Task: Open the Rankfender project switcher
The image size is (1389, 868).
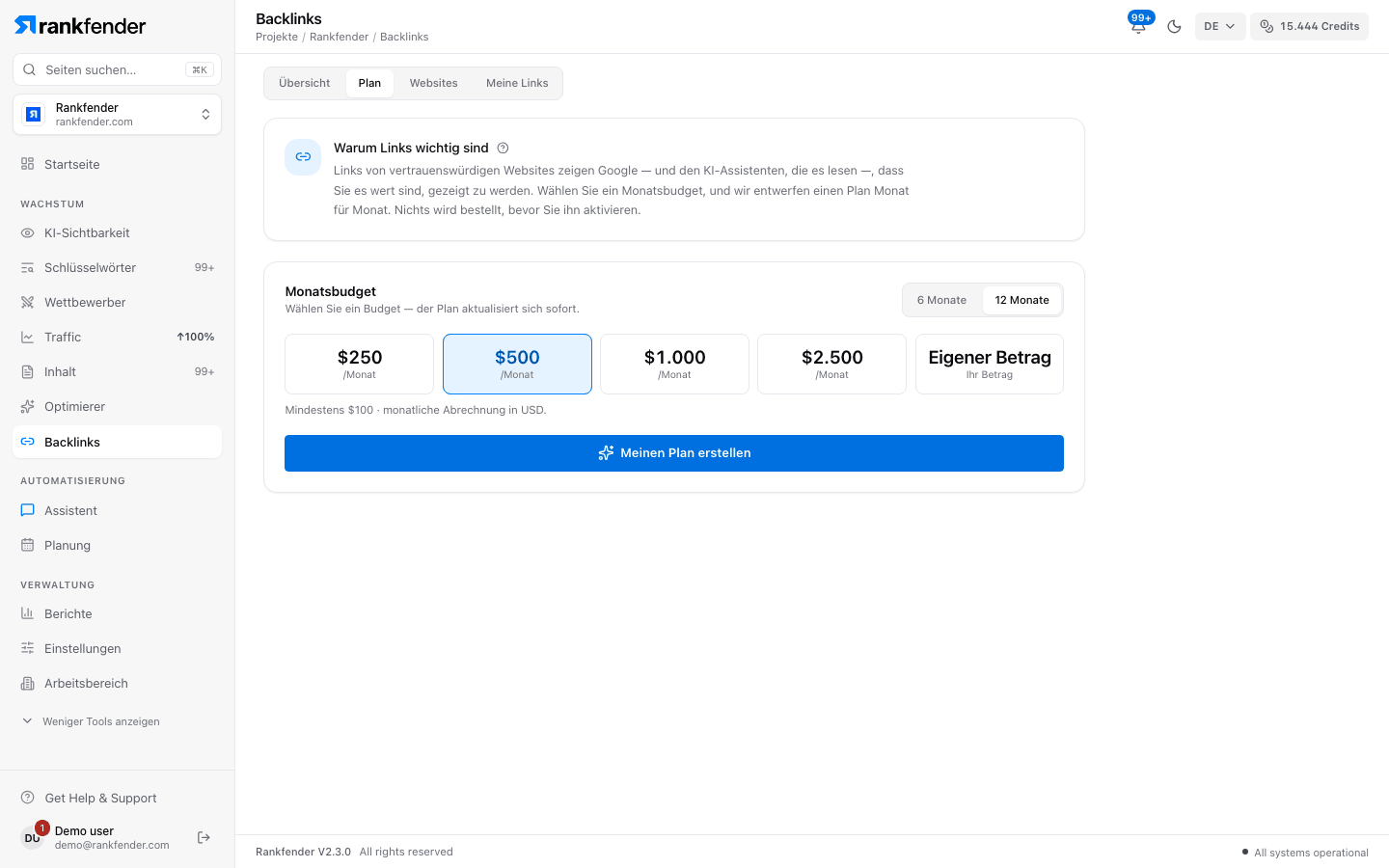Action: [x=117, y=115]
